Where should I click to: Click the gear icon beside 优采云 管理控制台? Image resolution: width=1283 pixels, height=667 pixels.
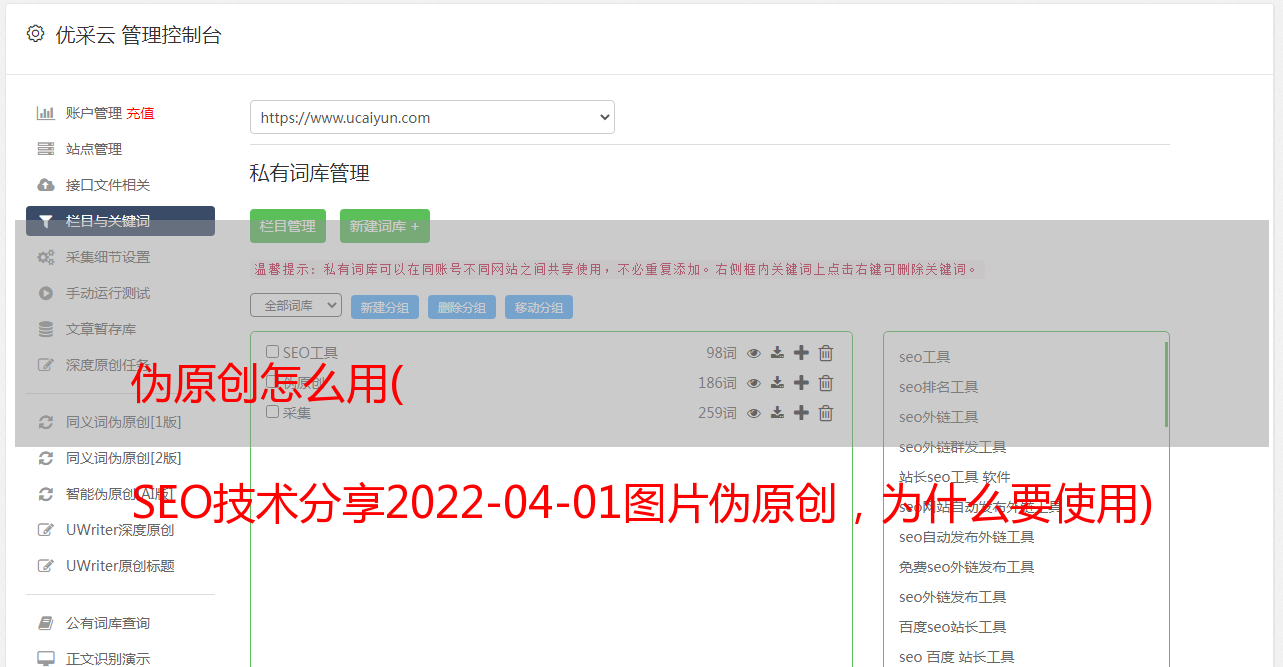tap(36, 34)
